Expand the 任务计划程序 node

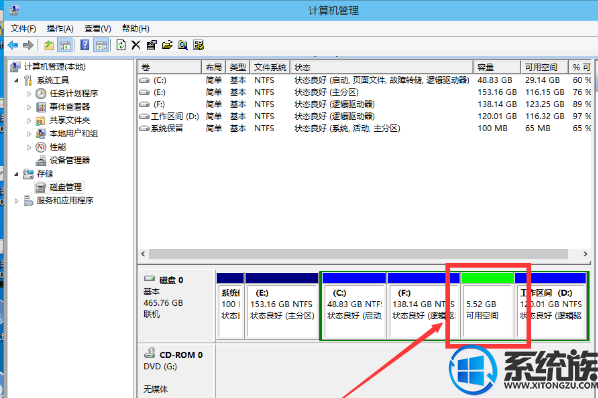pyautogui.click(x=29, y=94)
